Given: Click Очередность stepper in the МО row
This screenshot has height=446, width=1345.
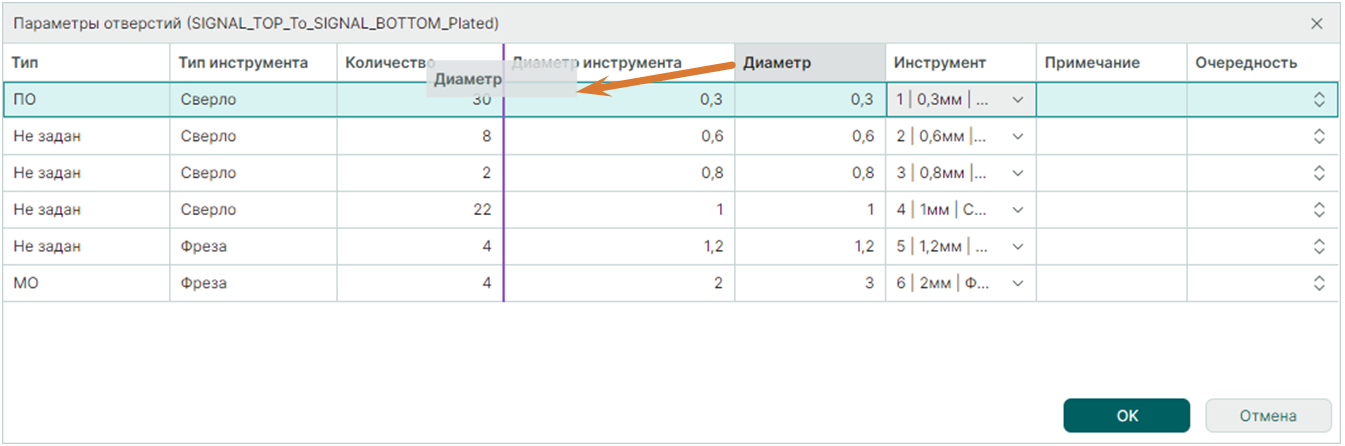Looking at the screenshot, I should pos(1319,283).
